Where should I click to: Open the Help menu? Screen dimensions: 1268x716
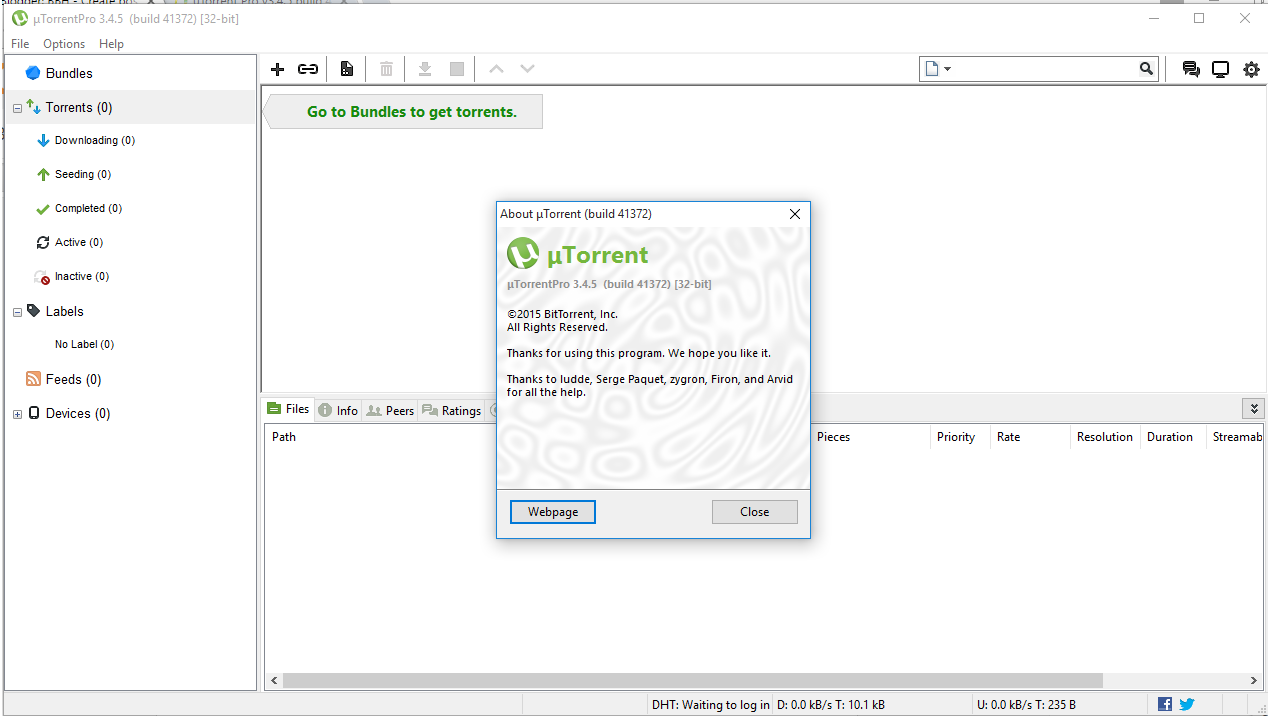(x=112, y=44)
